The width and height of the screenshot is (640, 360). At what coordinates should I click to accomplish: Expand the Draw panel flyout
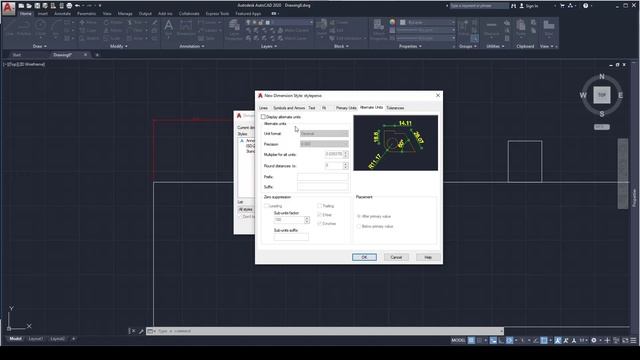point(40,46)
